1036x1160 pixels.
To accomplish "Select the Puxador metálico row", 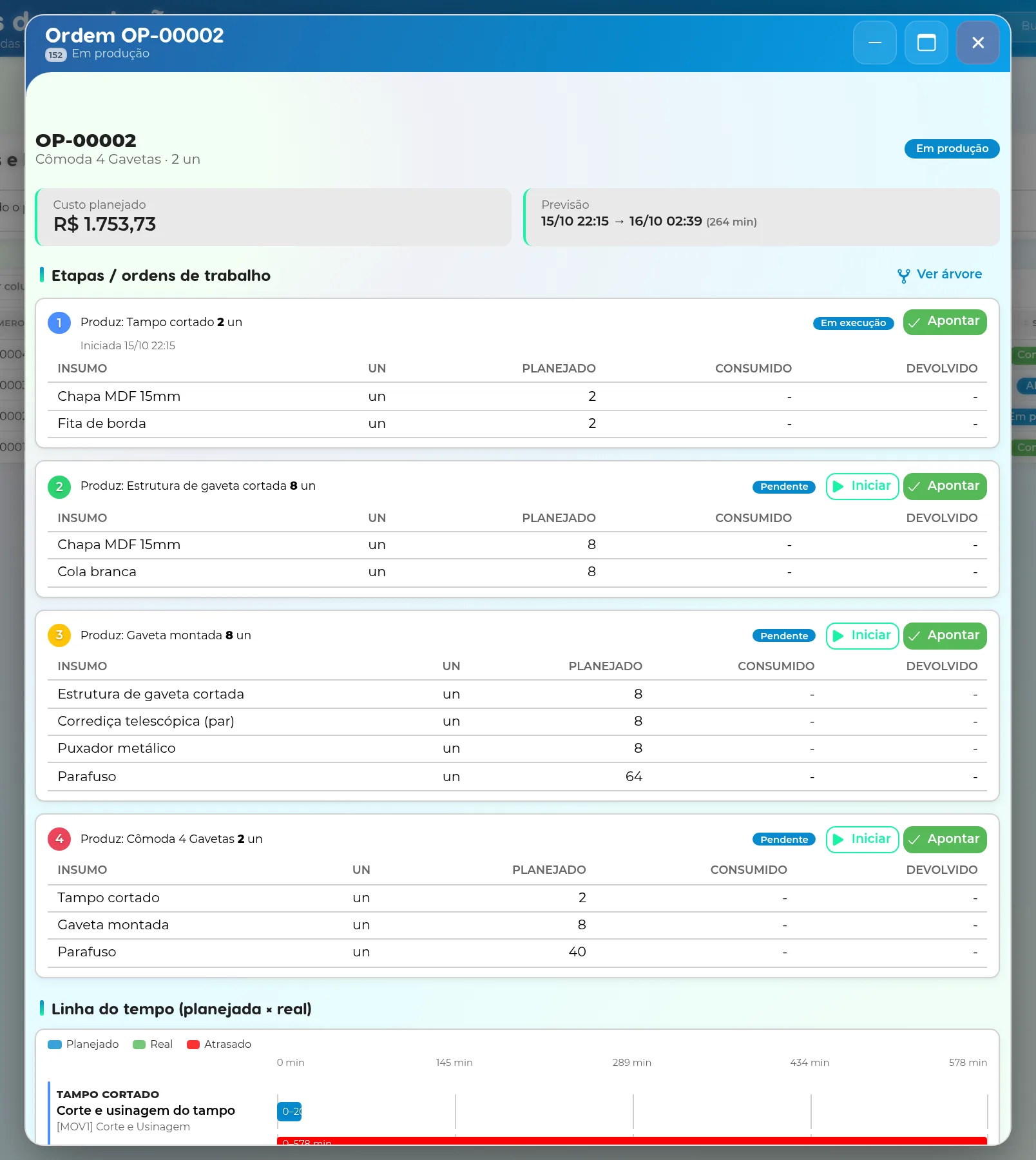I will coord(517,749).
